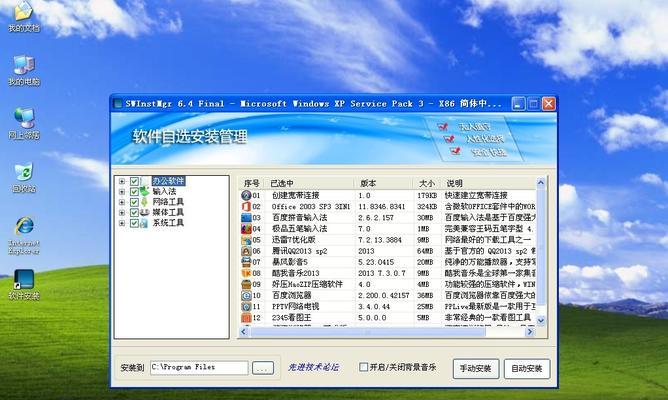Uncheck the 媒体工具 category checkbox

tap(134, 213)
